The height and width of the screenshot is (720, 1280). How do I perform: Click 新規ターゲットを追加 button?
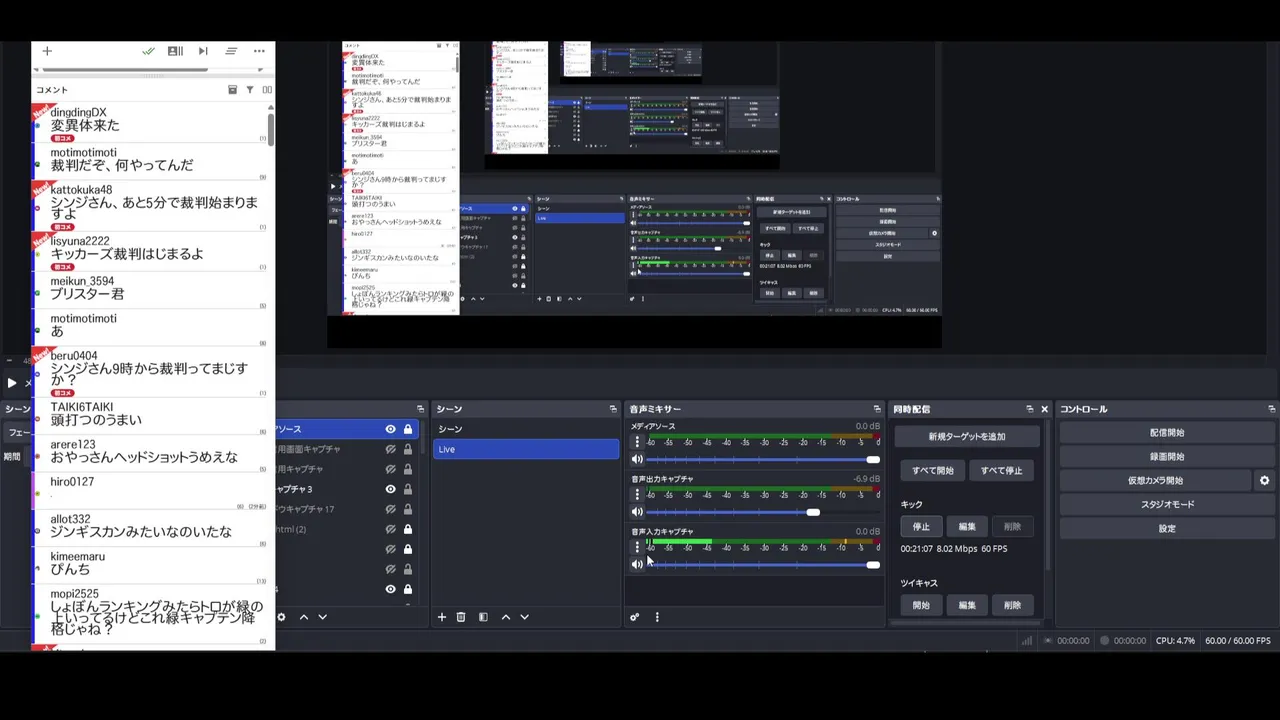point(967,436)
